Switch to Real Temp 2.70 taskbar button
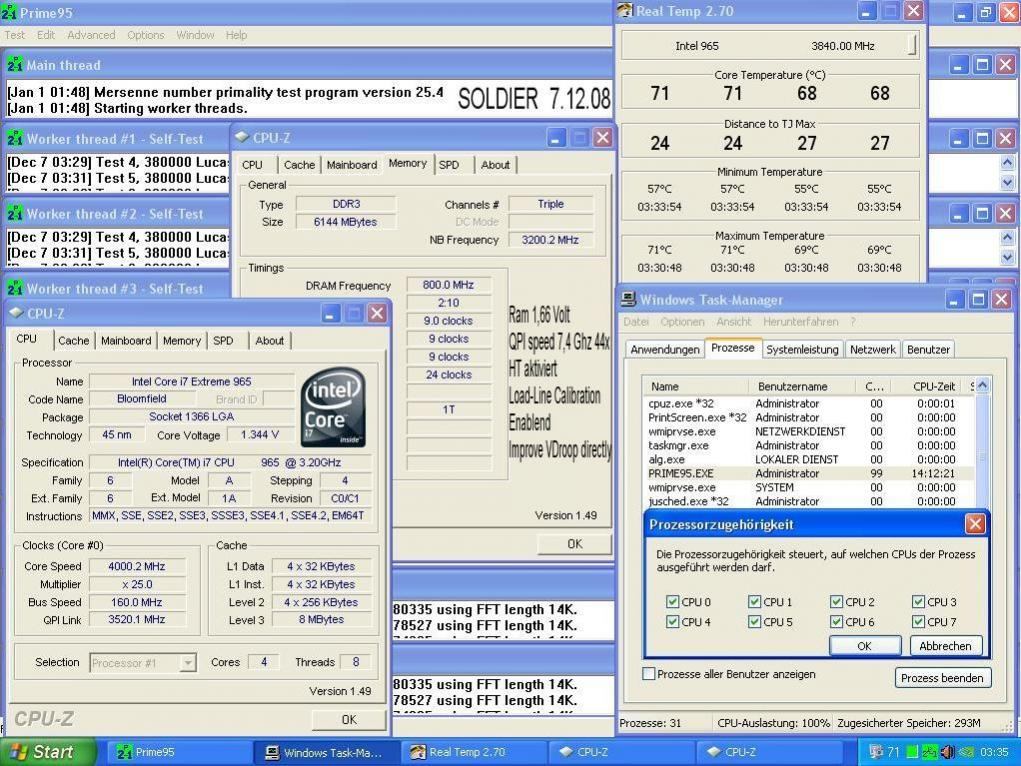 (473, 752)
